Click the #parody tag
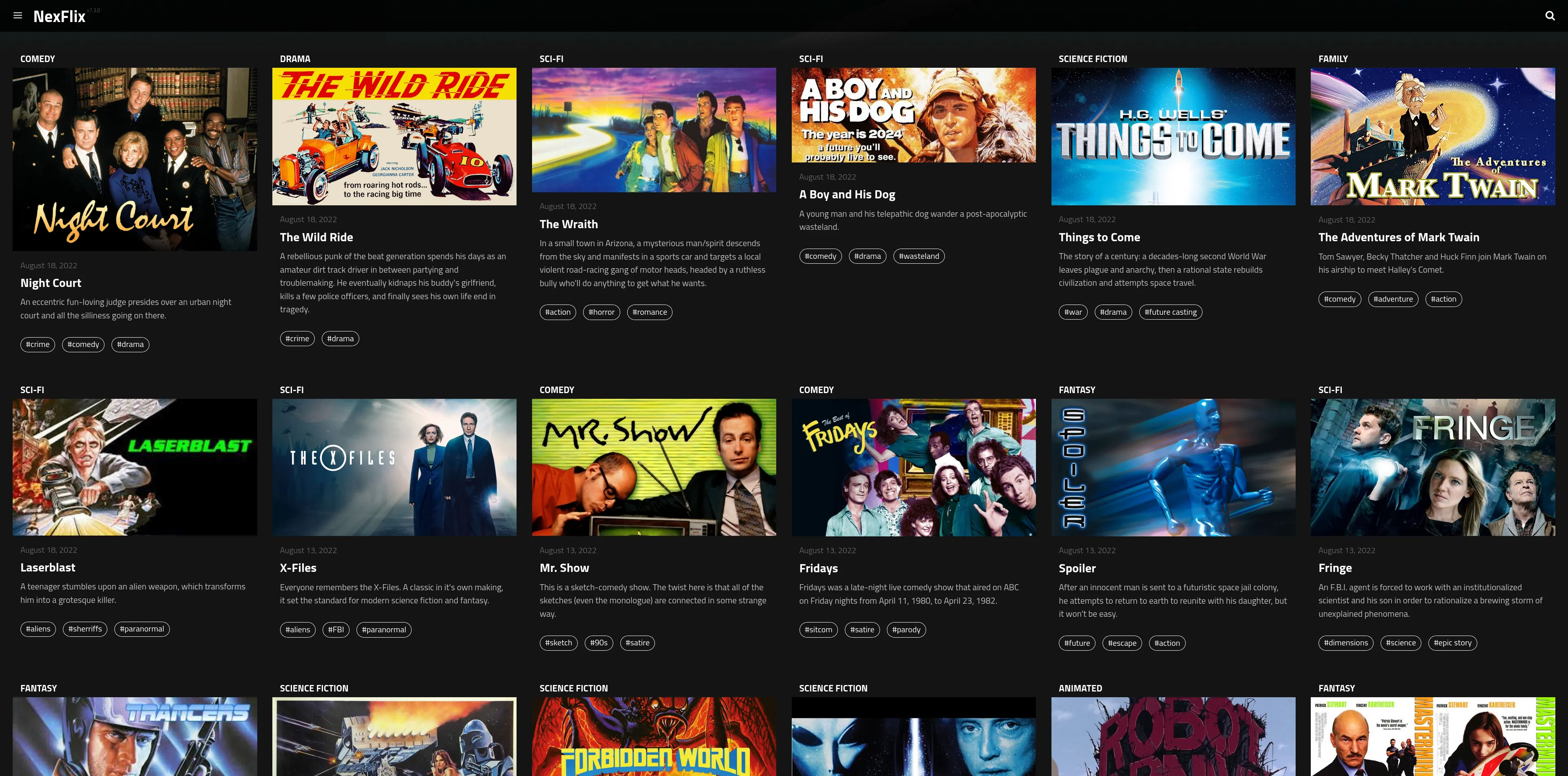The image size is (1568, 776). (x=906, y=630)
